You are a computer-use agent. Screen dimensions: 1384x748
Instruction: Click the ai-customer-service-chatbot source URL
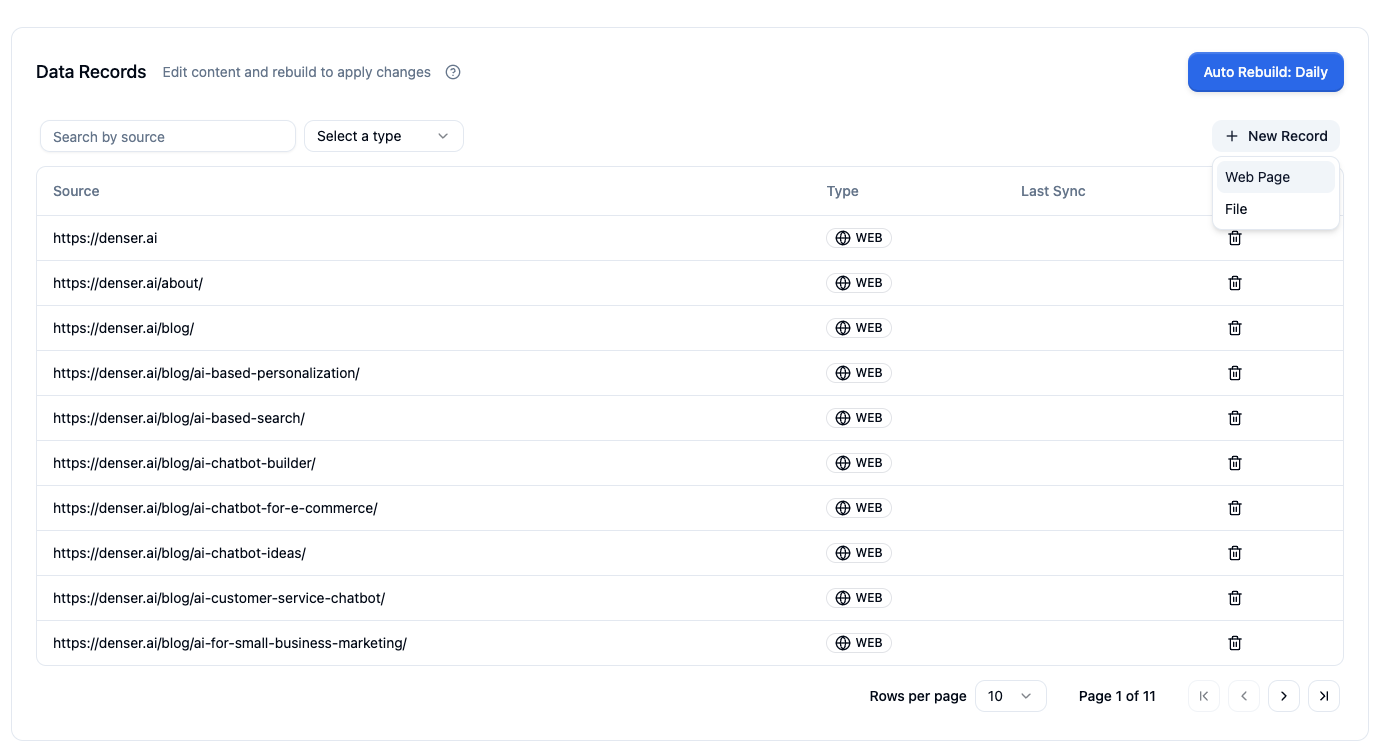219,598
